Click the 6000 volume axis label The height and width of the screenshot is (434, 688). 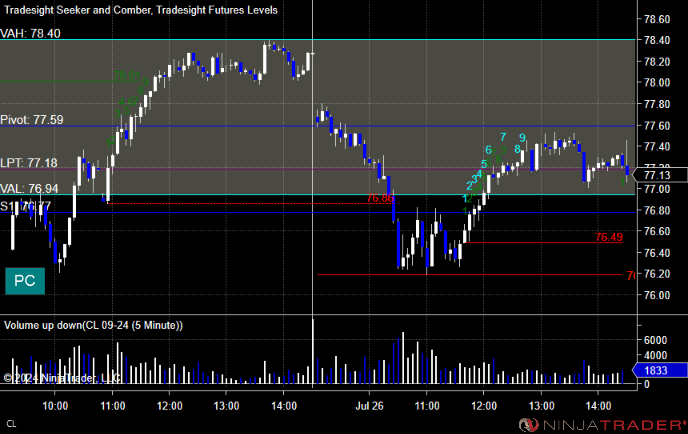click(x=656, y=340)
